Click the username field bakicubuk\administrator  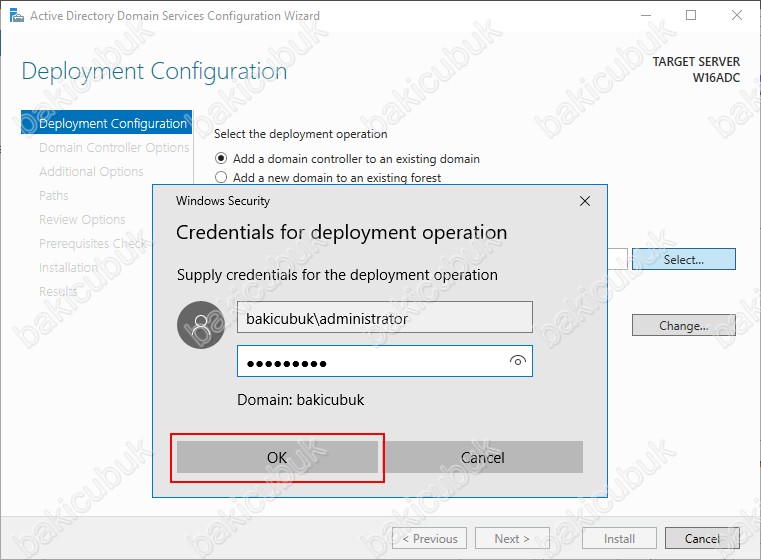(x=385, y=317)
